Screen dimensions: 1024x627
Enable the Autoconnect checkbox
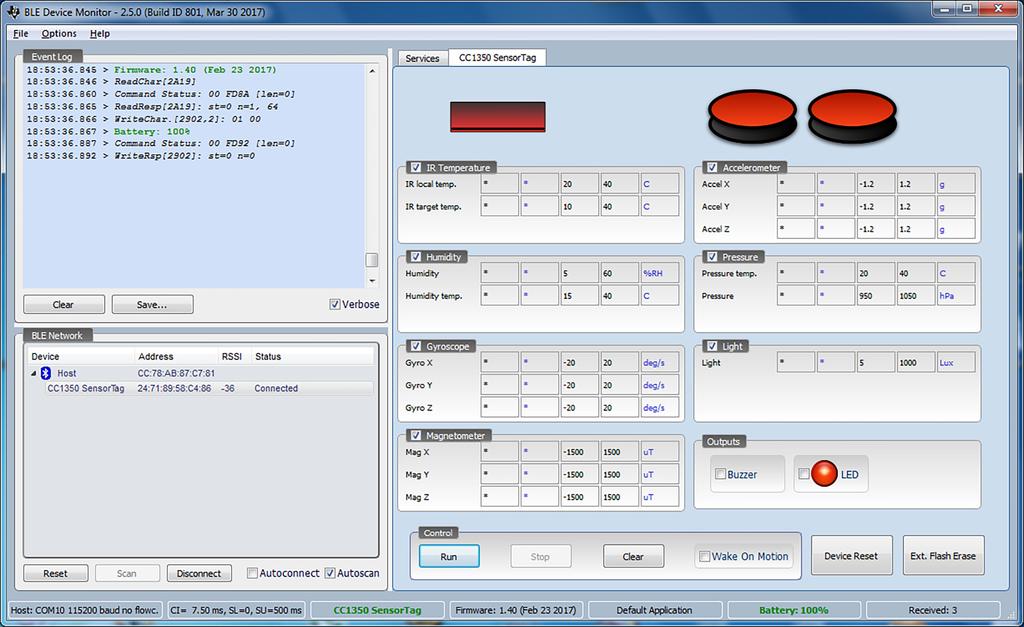coord(252,573)
